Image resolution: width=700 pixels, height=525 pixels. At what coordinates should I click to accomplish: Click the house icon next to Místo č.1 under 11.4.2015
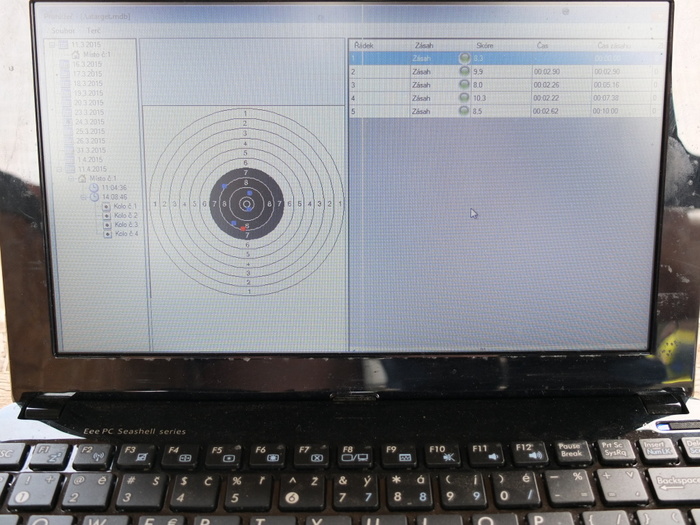click(83, 178)
